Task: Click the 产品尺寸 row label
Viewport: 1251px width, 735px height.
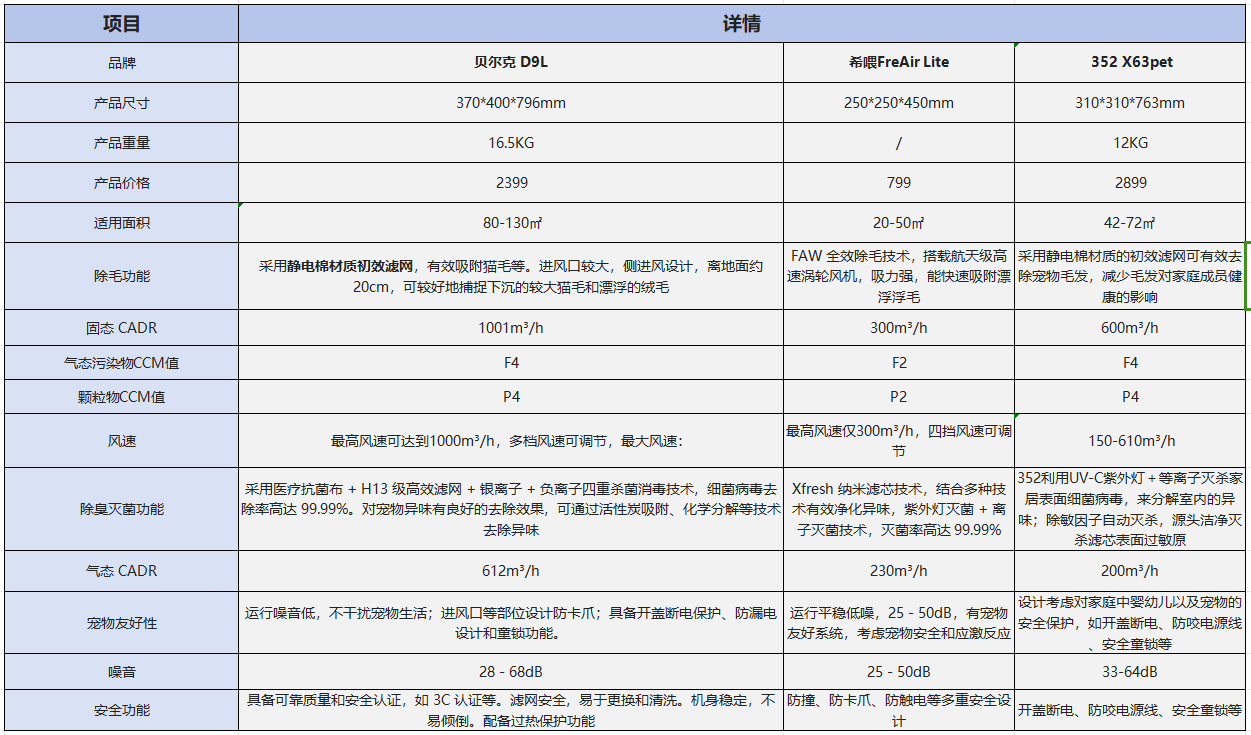Action: (121, 103)
